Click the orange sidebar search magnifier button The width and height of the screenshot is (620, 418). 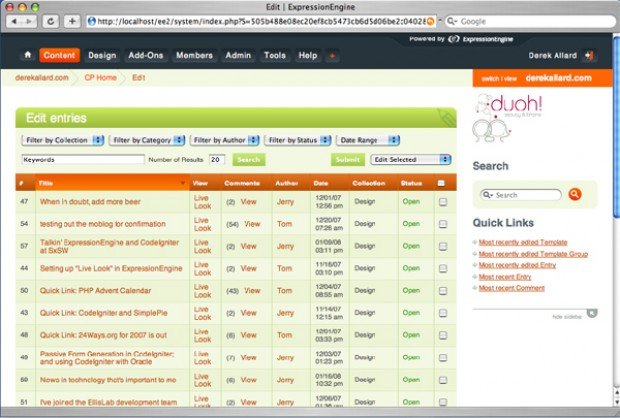tap(575, 194)
